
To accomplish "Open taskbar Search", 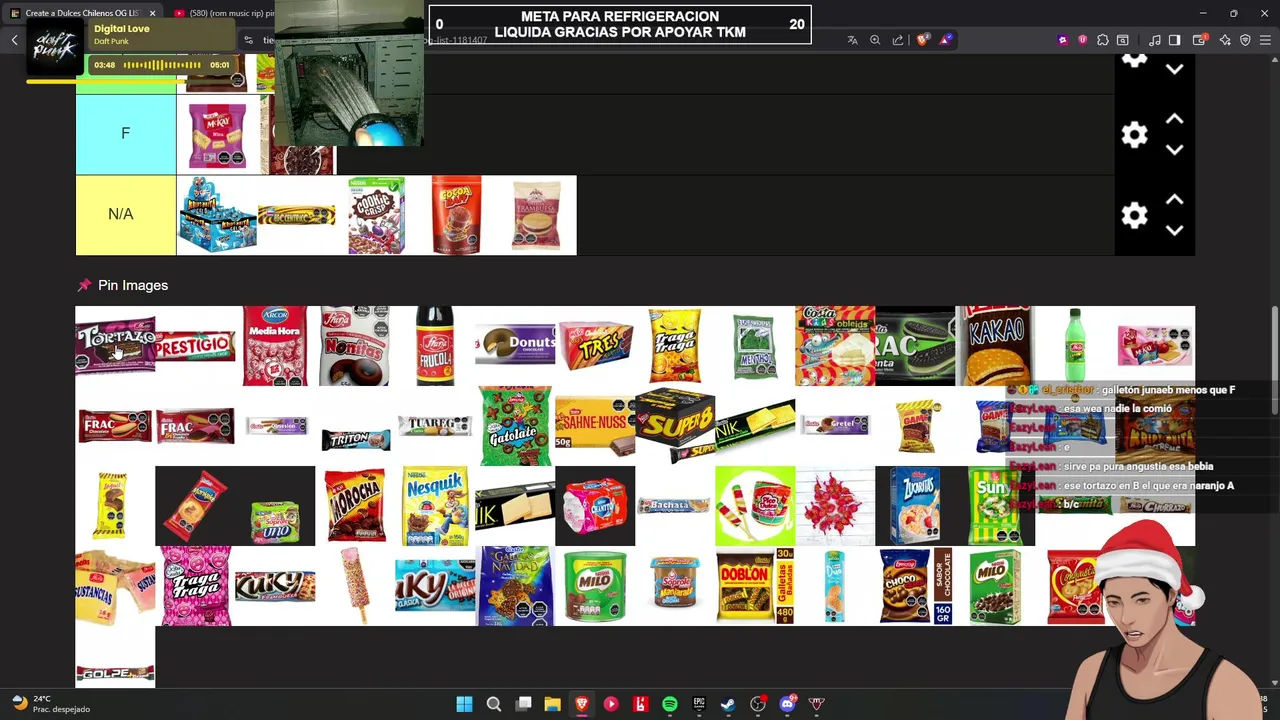I will tap(494, 704).
